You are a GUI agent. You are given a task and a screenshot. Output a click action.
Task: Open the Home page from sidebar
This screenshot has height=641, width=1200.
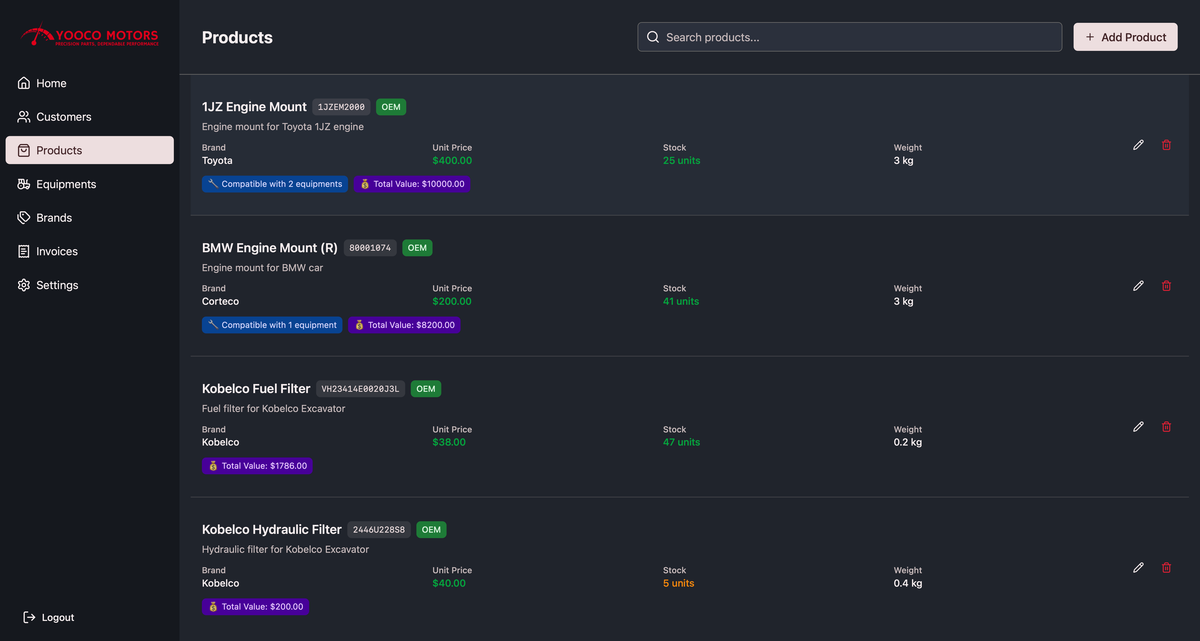coord(51,83)
